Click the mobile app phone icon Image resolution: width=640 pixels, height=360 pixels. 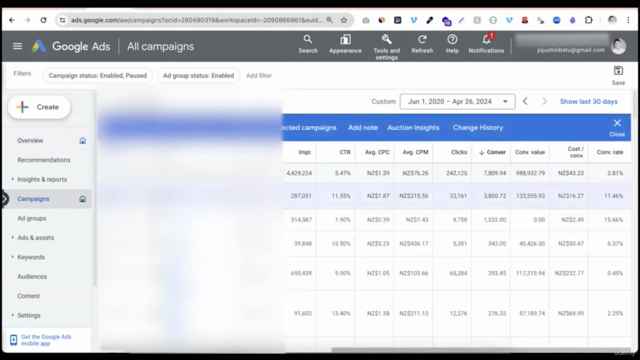[13, 340]
